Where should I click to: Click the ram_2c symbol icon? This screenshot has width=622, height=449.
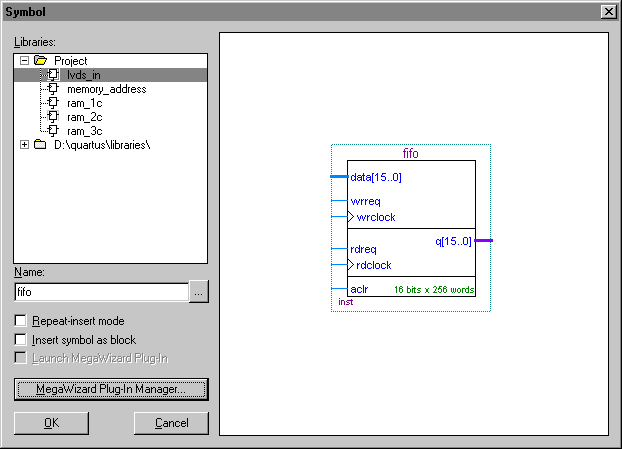(53, 117)
